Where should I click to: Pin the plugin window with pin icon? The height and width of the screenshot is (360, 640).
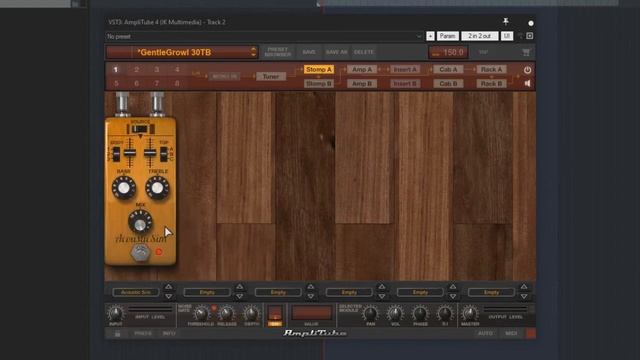[x=506, y=22]
